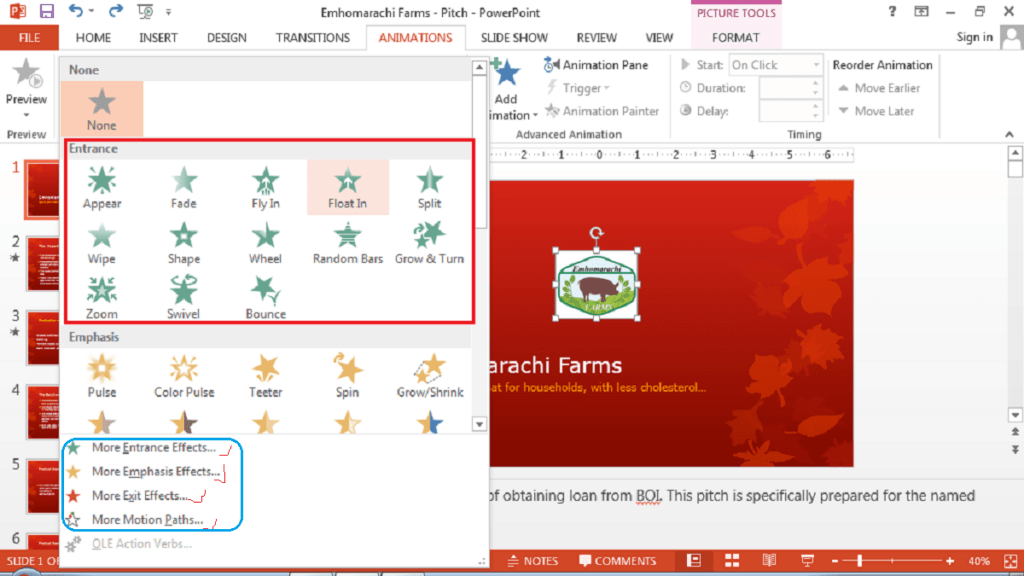Toggle the NOTES pane on

point(533,560)
